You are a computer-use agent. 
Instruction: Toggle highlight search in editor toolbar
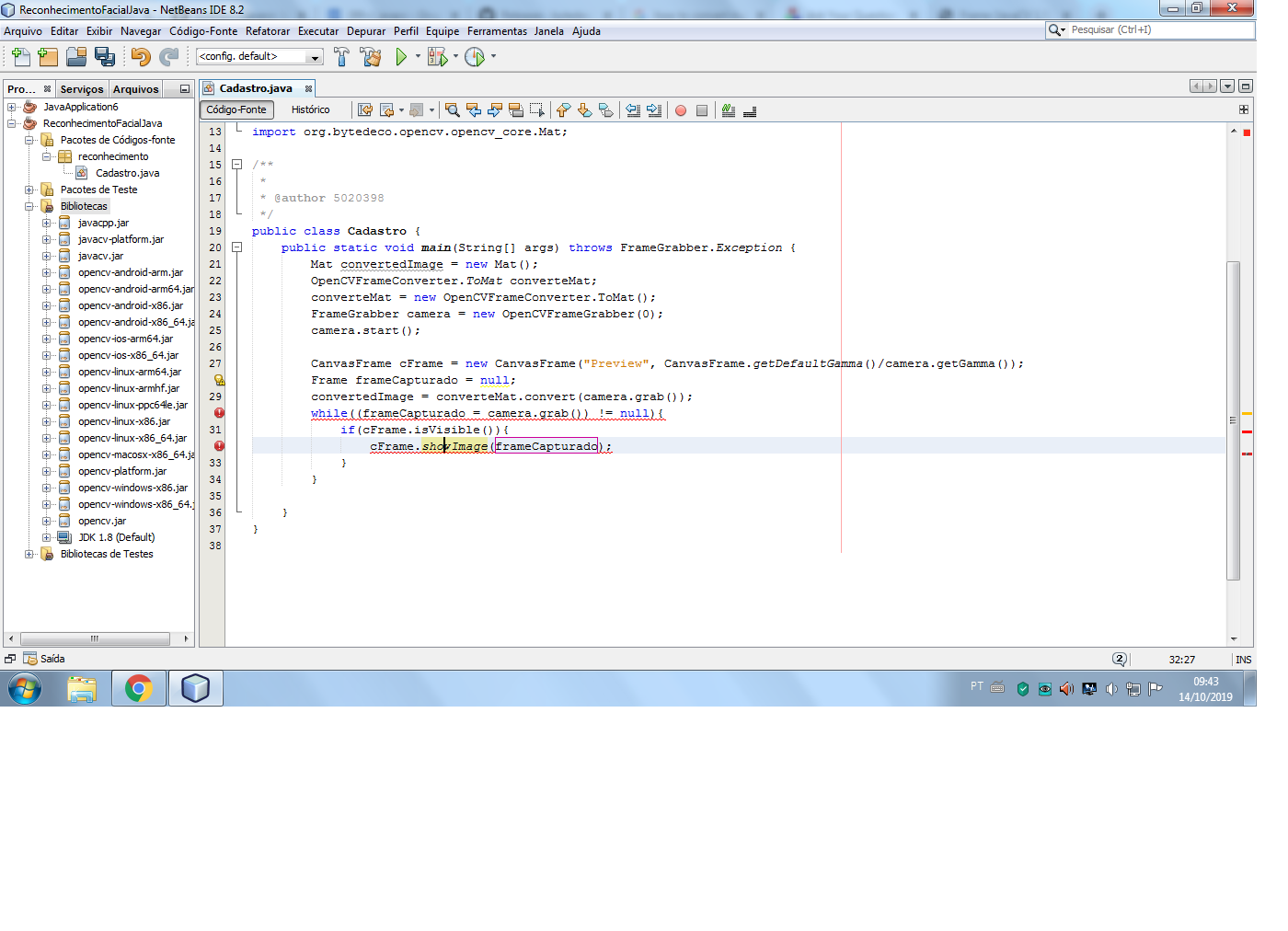(x=516, y=110)
